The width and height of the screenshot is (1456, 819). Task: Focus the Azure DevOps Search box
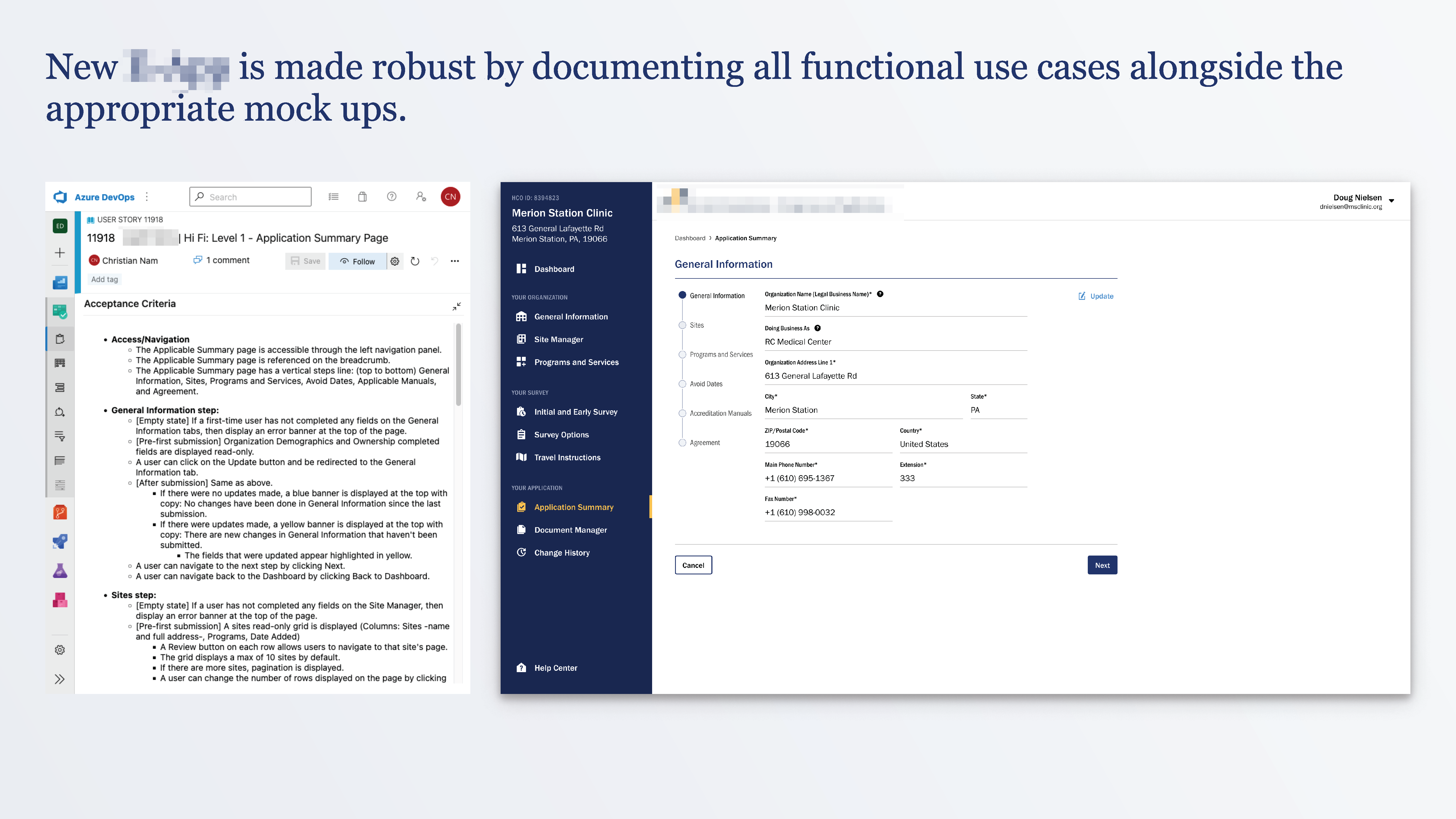pyautogui.click(x=250, y=197)
